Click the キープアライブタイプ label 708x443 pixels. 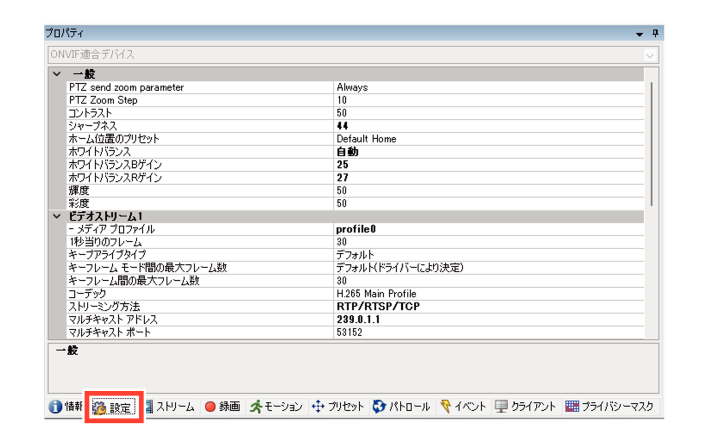[107, 255]
